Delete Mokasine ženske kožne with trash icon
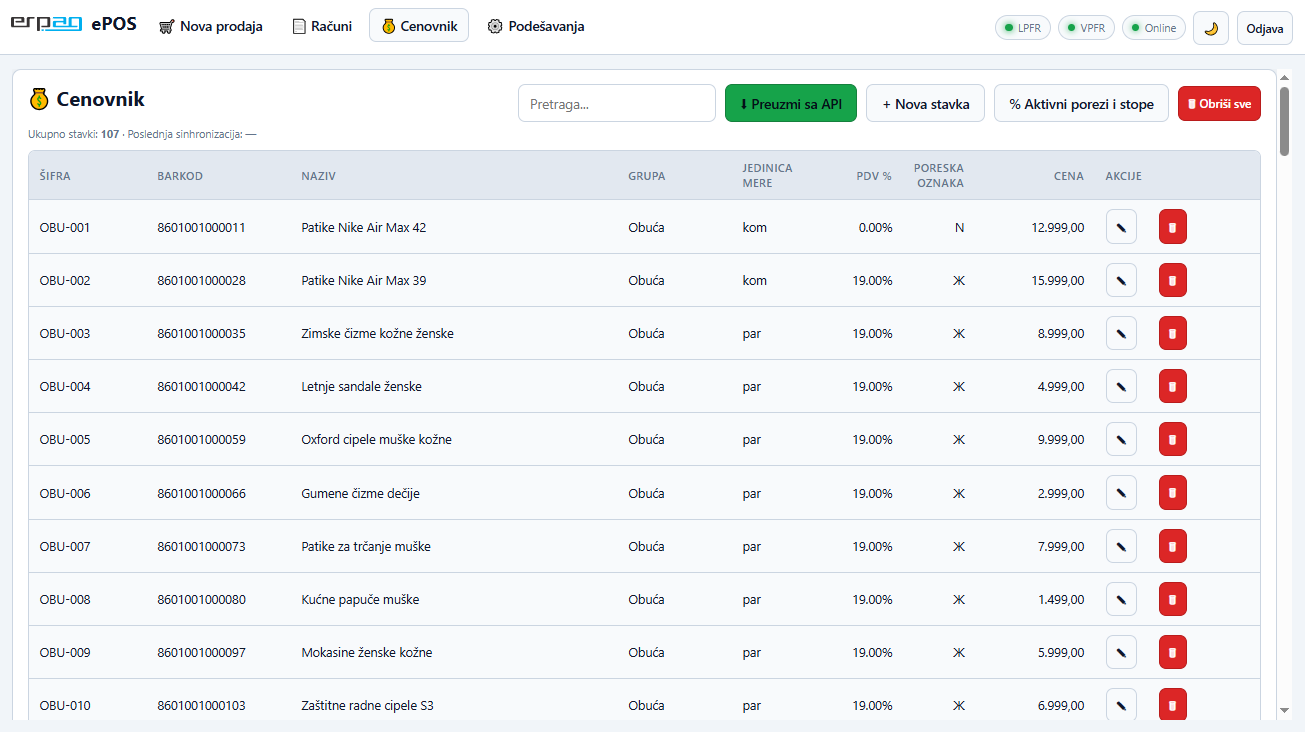This screenshot has height=732, width=1305. pyautogui.click(x=1173, y=652)
